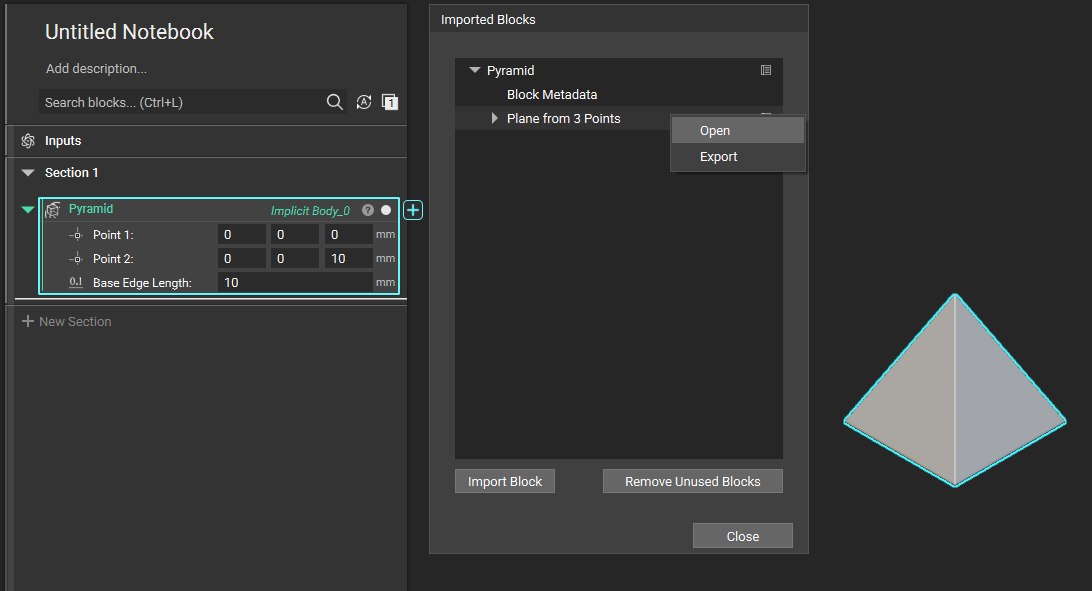
Task: Click the Add description field
Action: point(96,68)
